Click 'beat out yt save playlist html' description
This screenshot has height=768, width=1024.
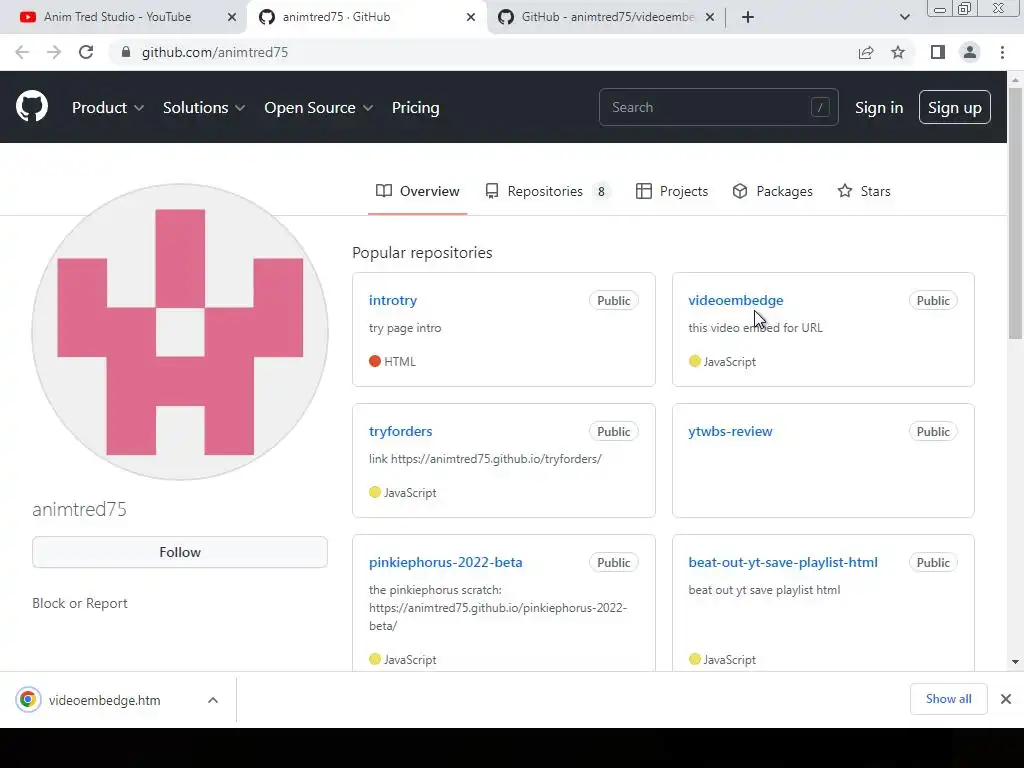point(764,590)
